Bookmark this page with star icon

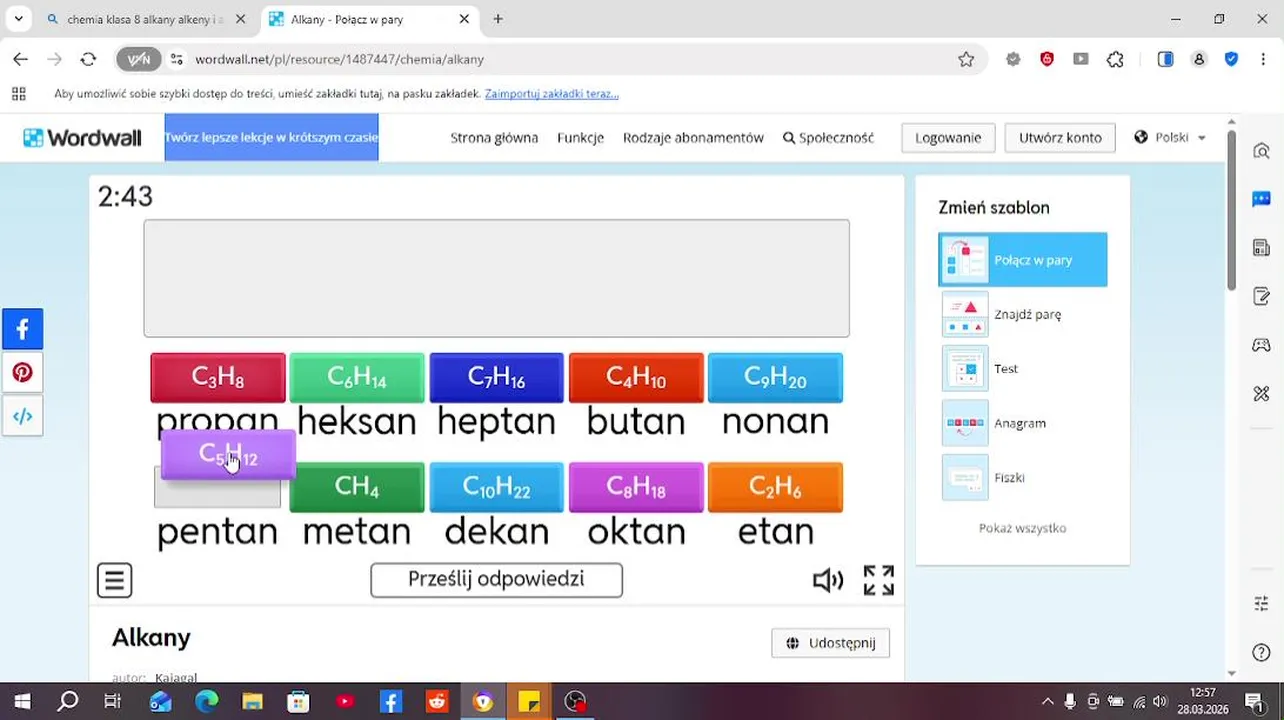click(966, 59)
